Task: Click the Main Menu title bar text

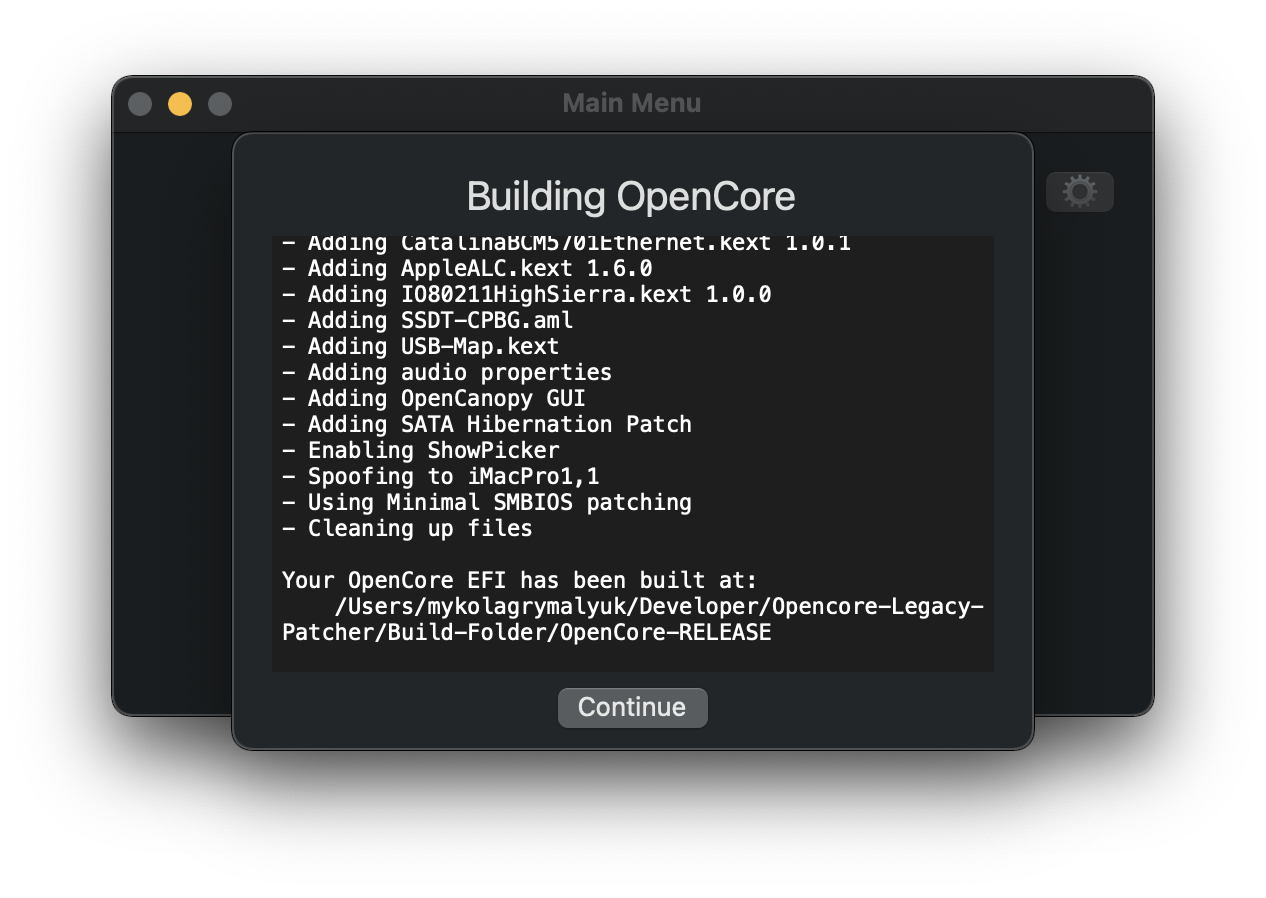Action: tap(632, 103)
